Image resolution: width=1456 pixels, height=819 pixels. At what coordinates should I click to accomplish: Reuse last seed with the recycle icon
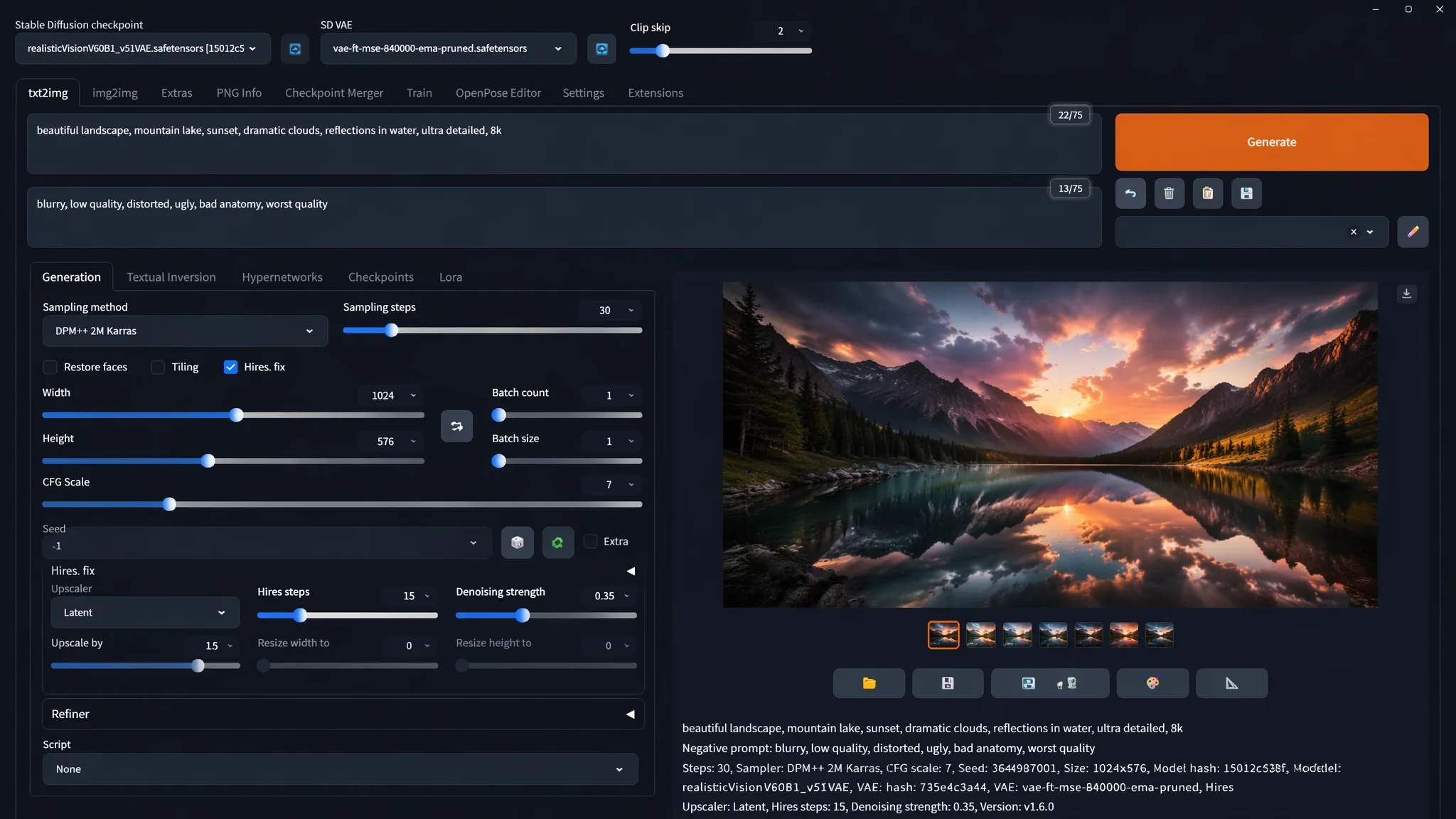coord(558,542)
